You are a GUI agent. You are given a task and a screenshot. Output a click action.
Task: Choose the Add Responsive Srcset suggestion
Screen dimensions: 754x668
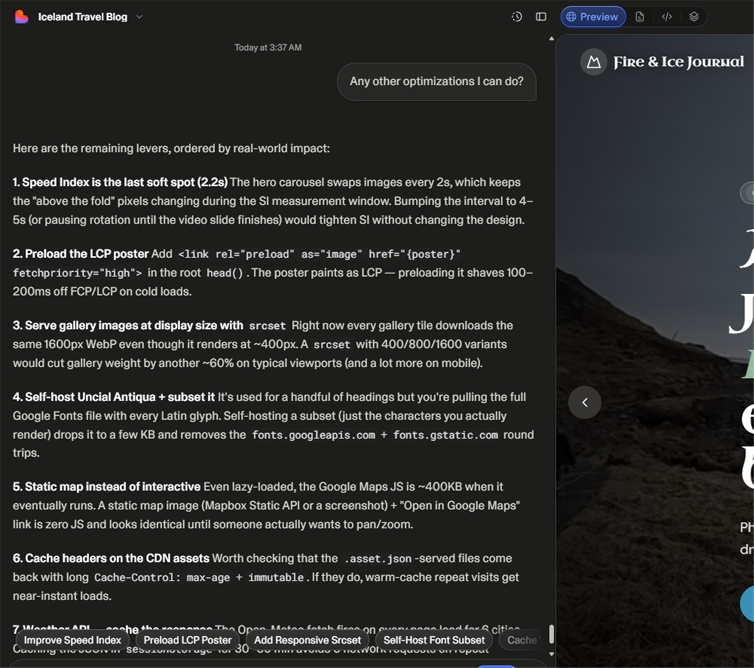[x=307, y=640]
